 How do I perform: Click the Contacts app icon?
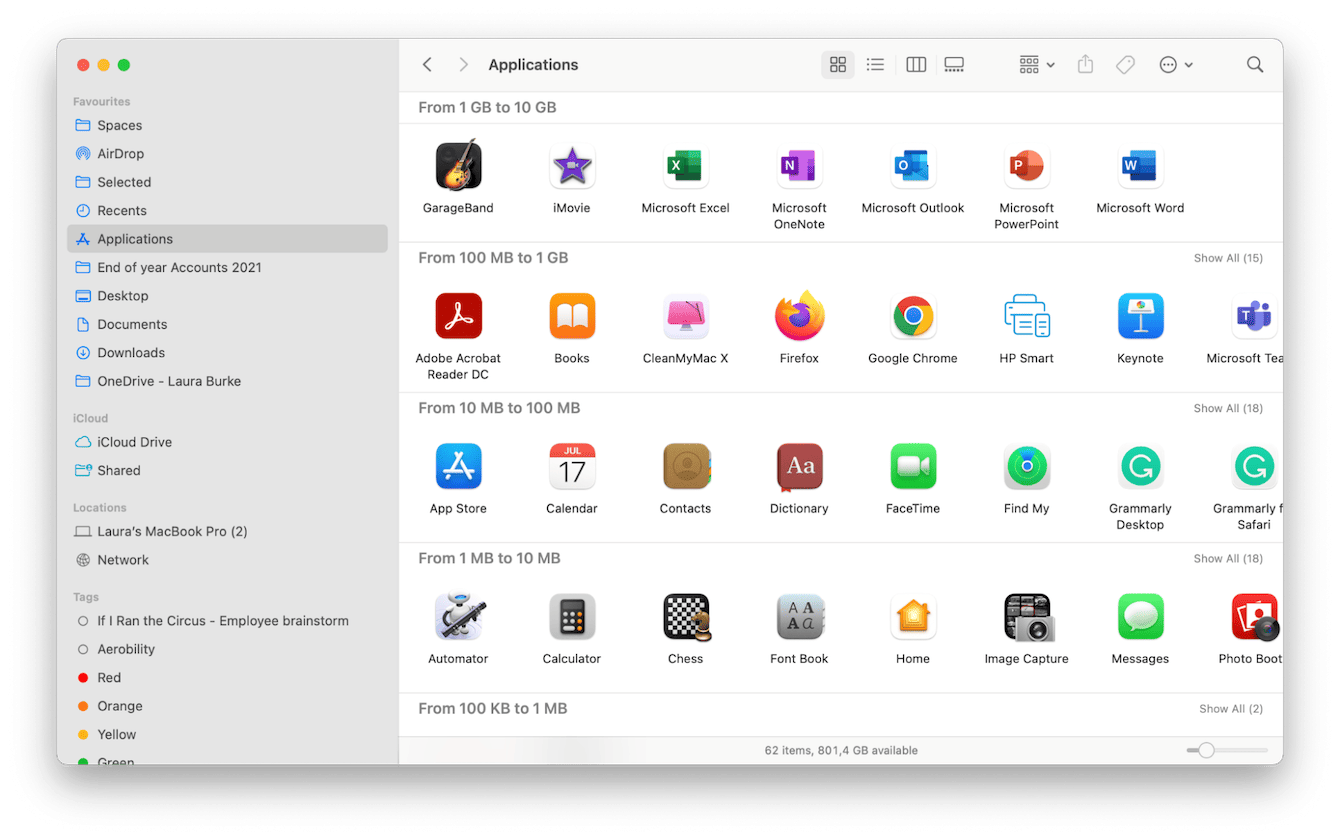(685, 466)
